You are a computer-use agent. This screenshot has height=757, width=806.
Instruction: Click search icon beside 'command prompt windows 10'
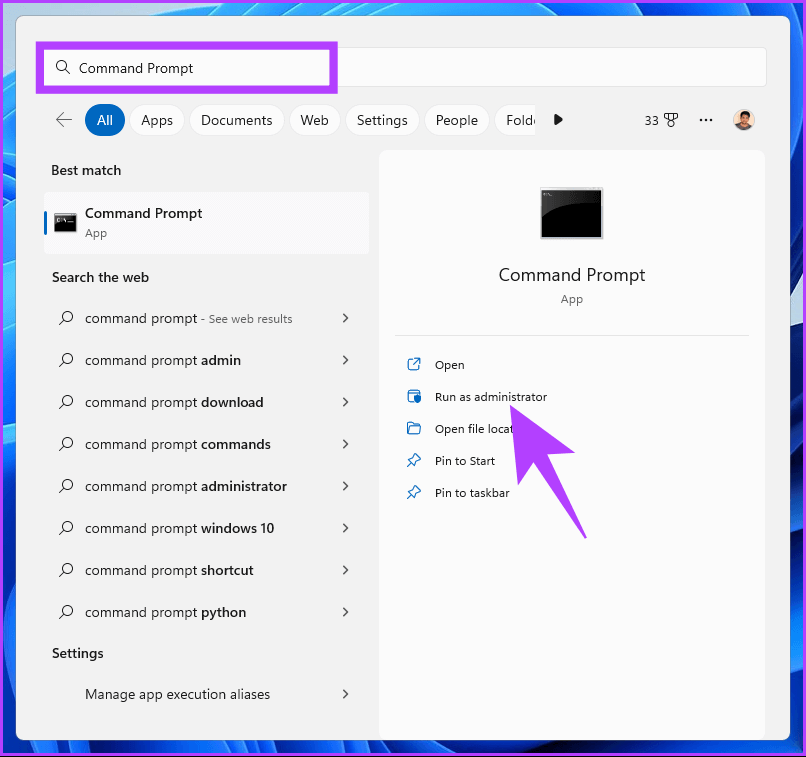pyautogui.click(x=66, y=528)
